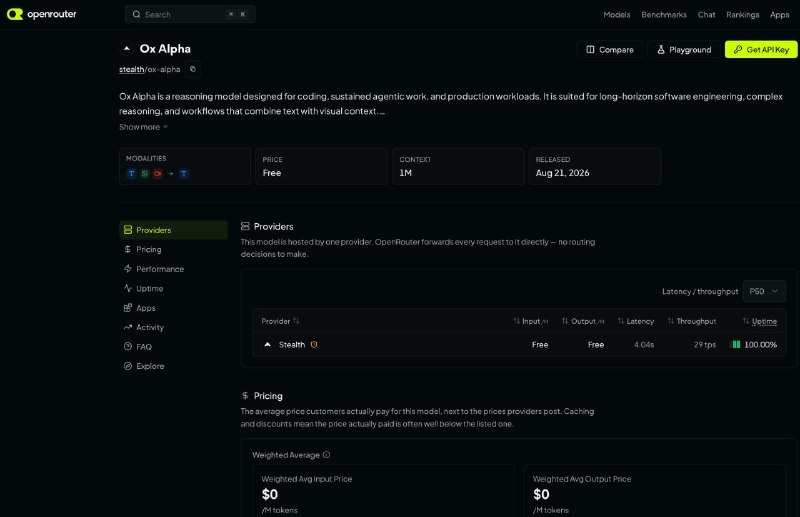
Task: Copy the stealth/ox-alpha model ID
Action: coord(192,69)
